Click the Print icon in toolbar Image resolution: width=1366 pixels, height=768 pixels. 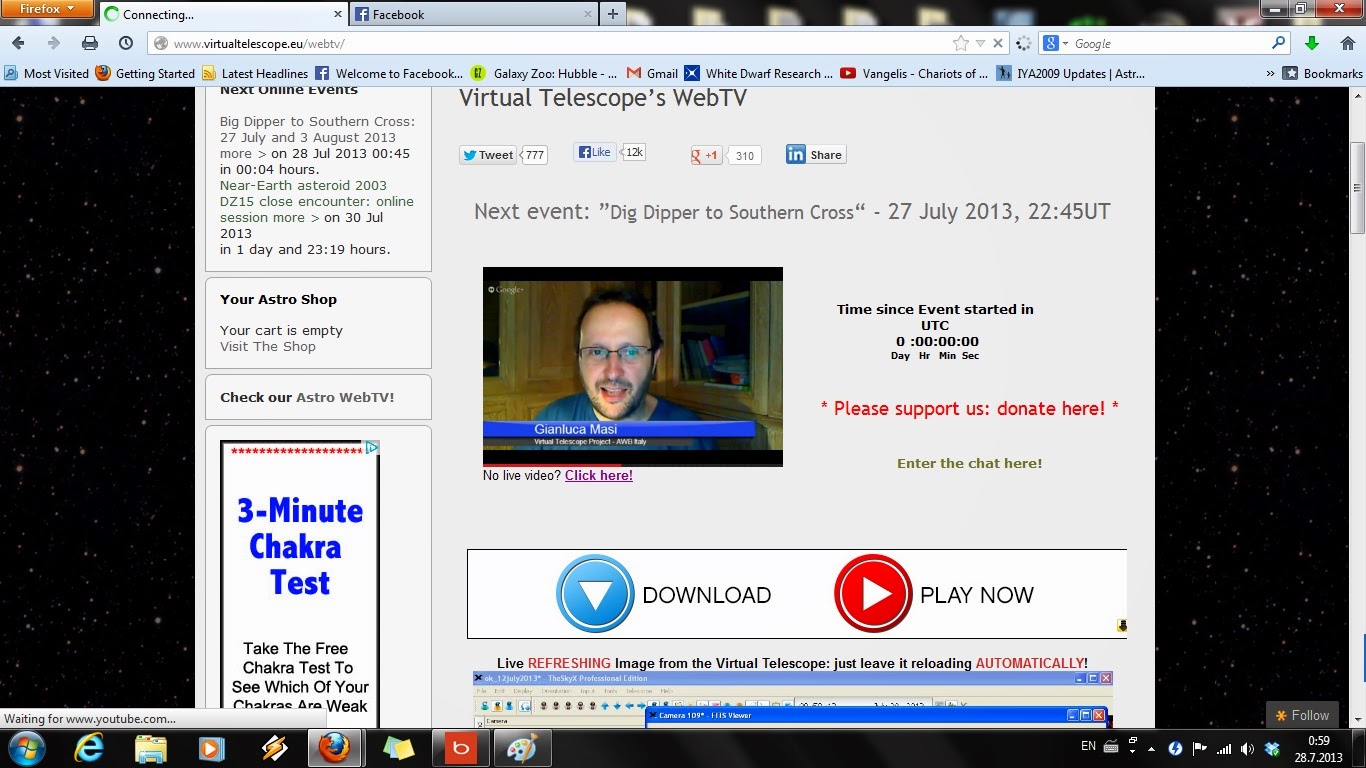90,43
